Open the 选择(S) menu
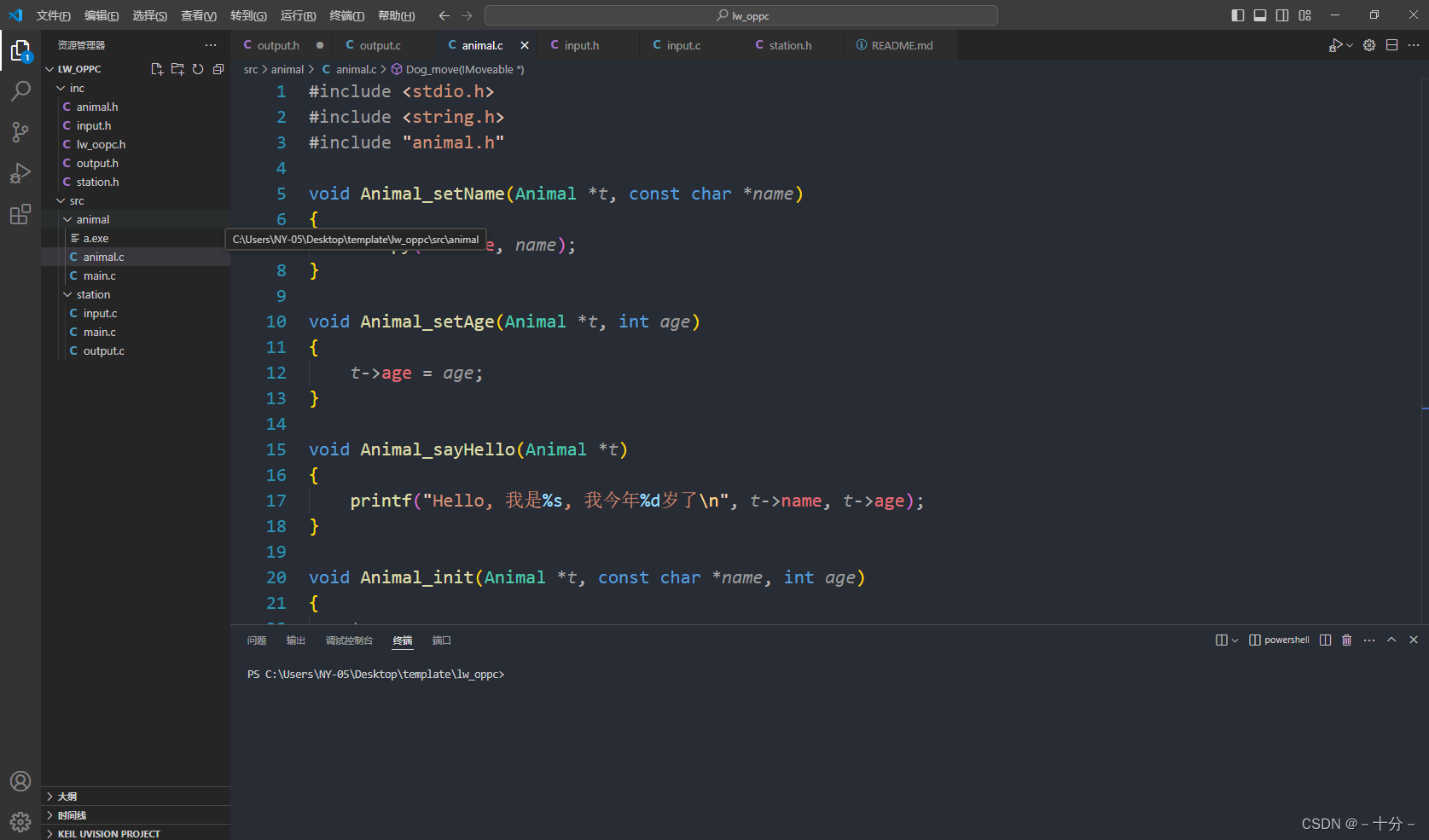 pos(149,15)
